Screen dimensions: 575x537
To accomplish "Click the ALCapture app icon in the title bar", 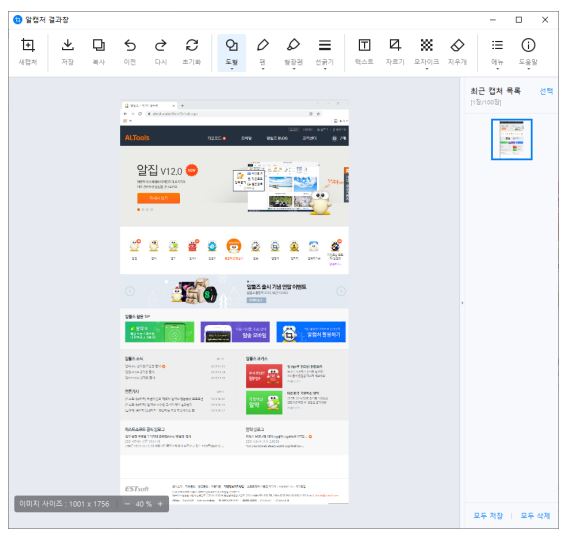I will click(17, 20).
